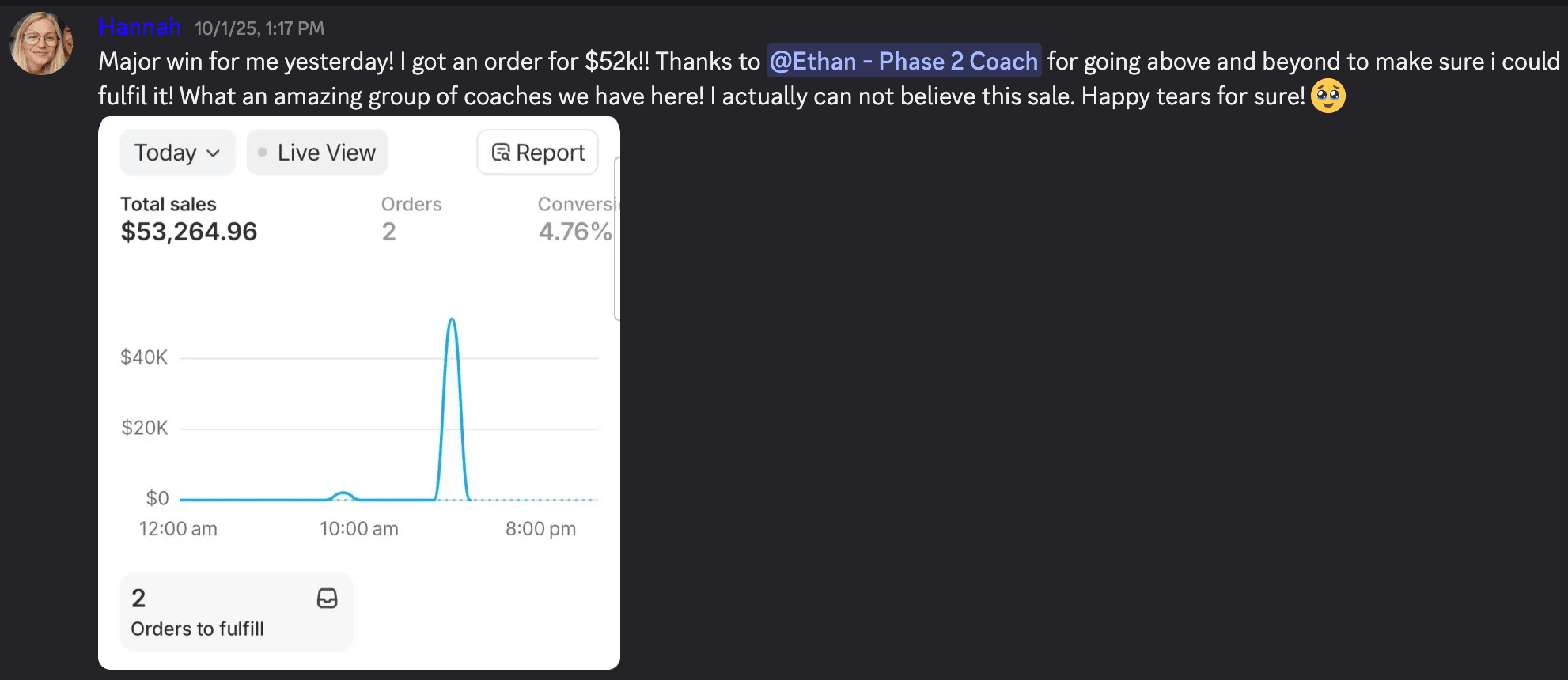Click the Live View status dot
The height and width of the screenshot is (680, 1568).
point(263,152)
